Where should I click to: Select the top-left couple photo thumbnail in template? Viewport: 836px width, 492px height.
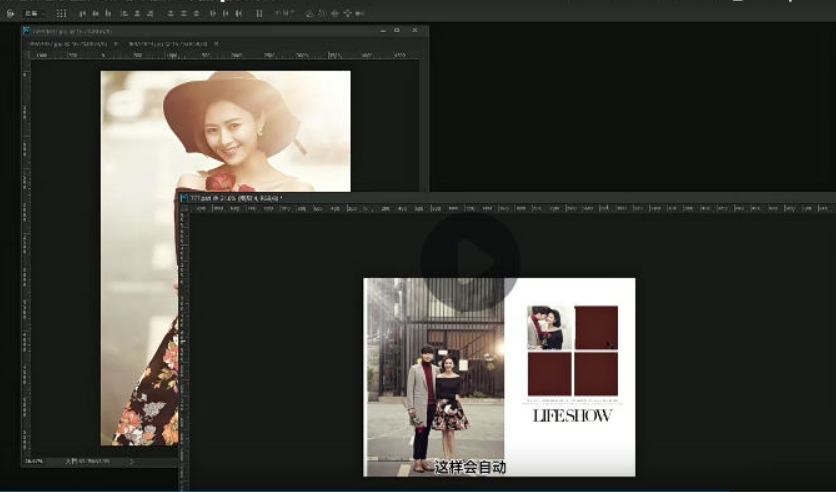549,327
